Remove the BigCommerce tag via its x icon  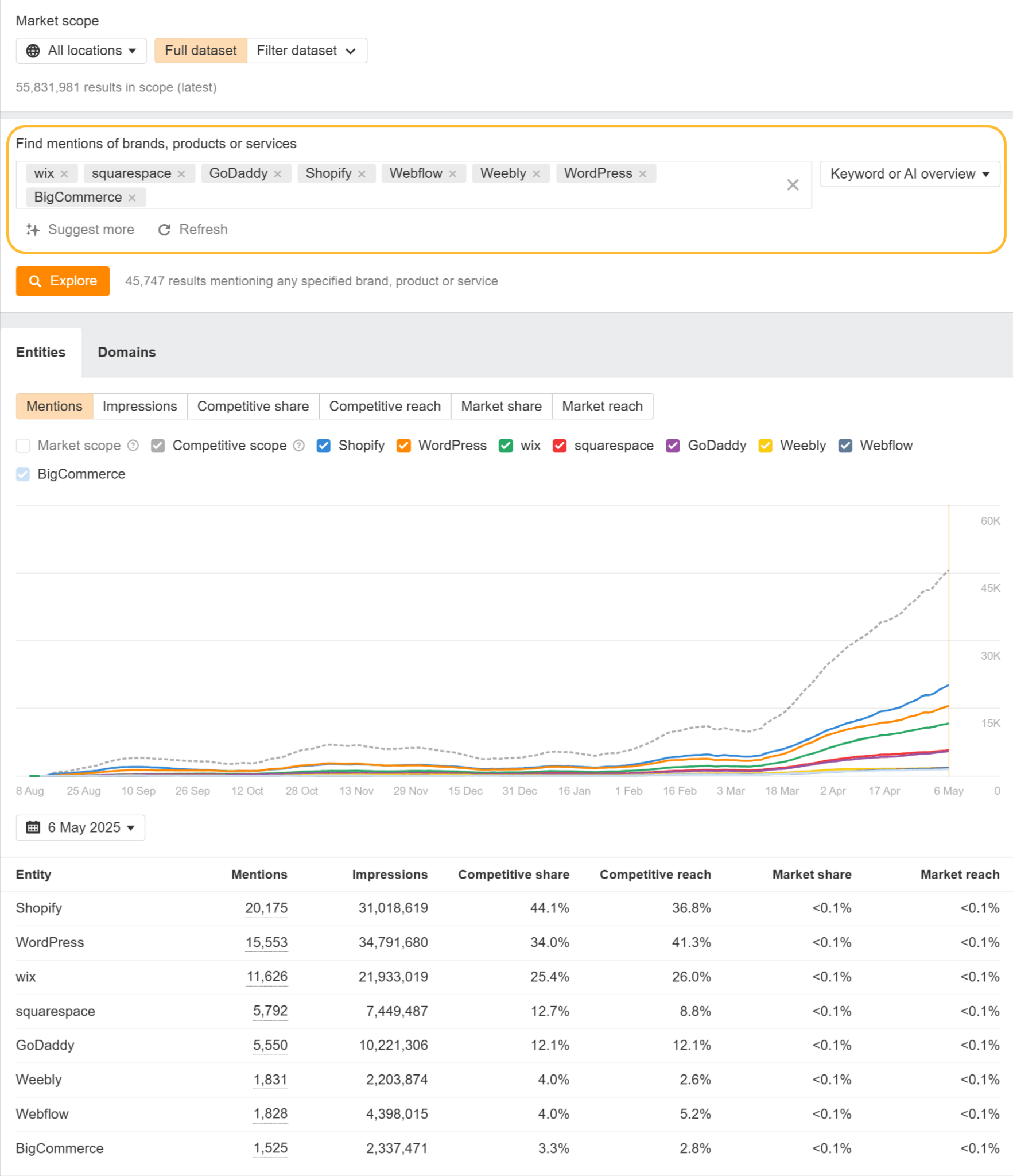coord(132,197)
